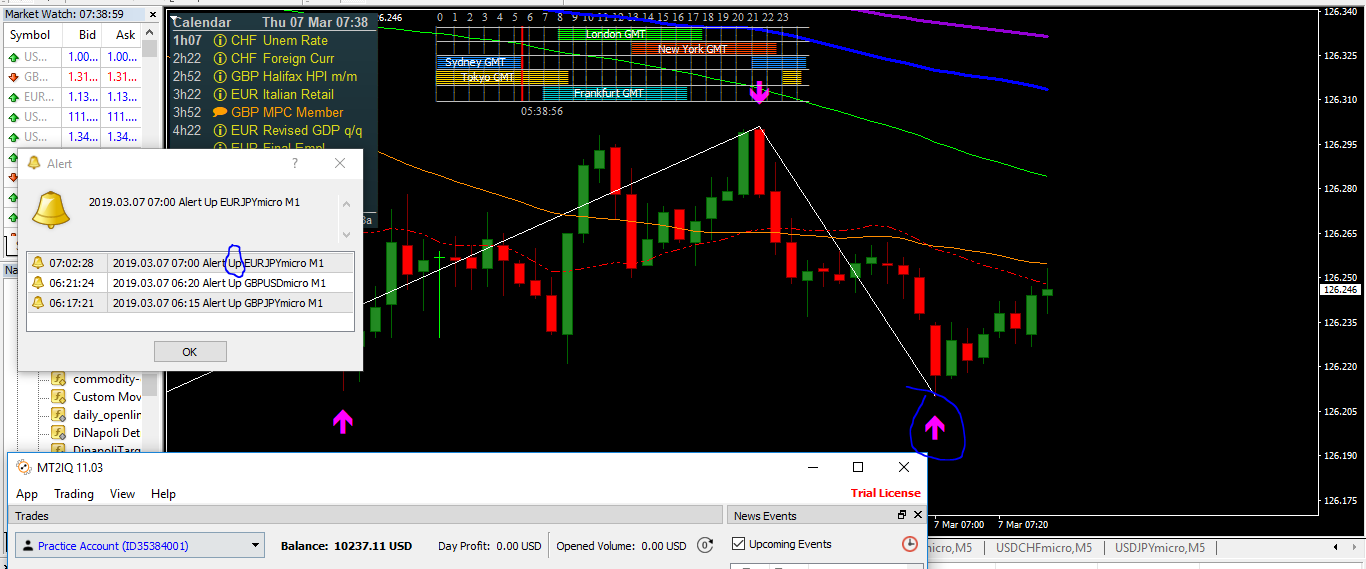Click info icon beside CHF Unem Rate
Screen dimensions: 1366x569
(220, 41)
